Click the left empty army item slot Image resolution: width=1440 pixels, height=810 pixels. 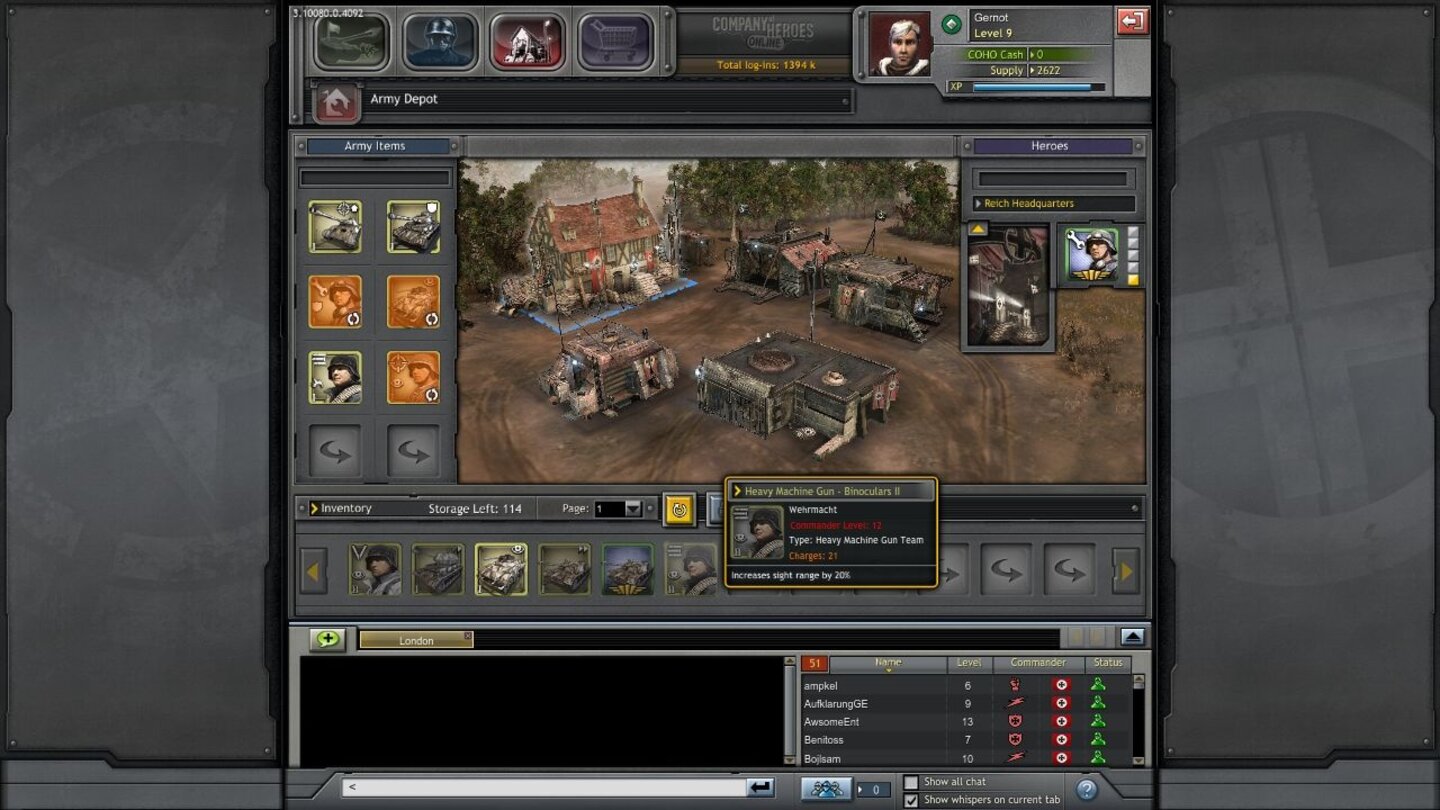(335, 452)
